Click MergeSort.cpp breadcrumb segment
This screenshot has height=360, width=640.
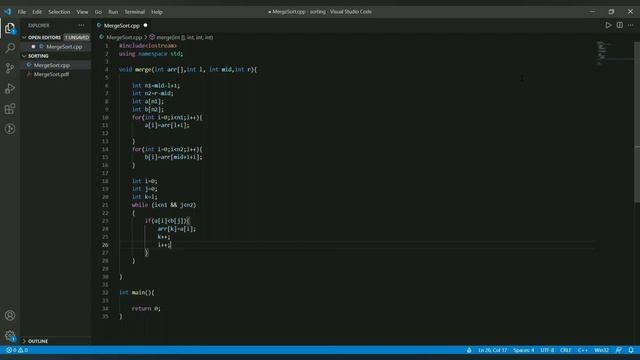(x=124, y=37)
